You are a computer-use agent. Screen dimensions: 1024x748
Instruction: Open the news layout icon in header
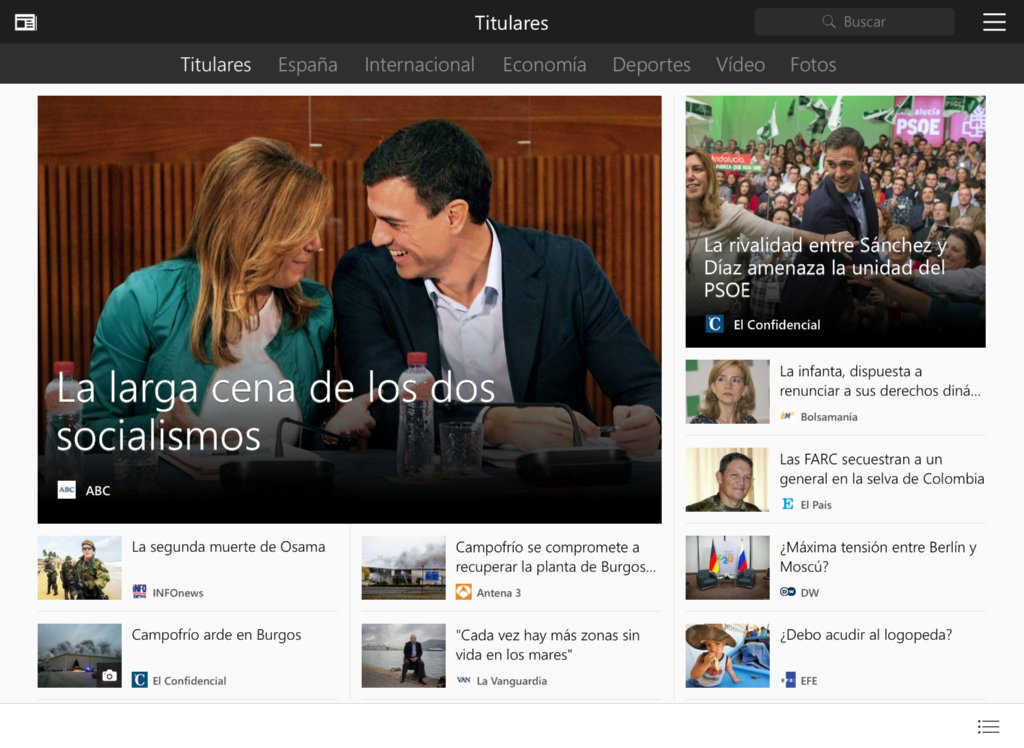[x=25, y=23]
